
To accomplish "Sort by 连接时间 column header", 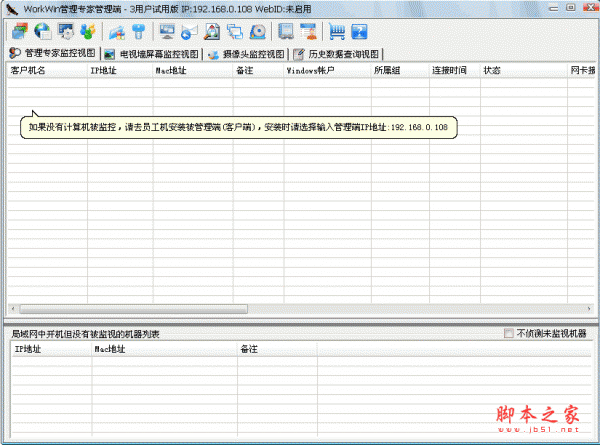I will [x=455, y=70].
